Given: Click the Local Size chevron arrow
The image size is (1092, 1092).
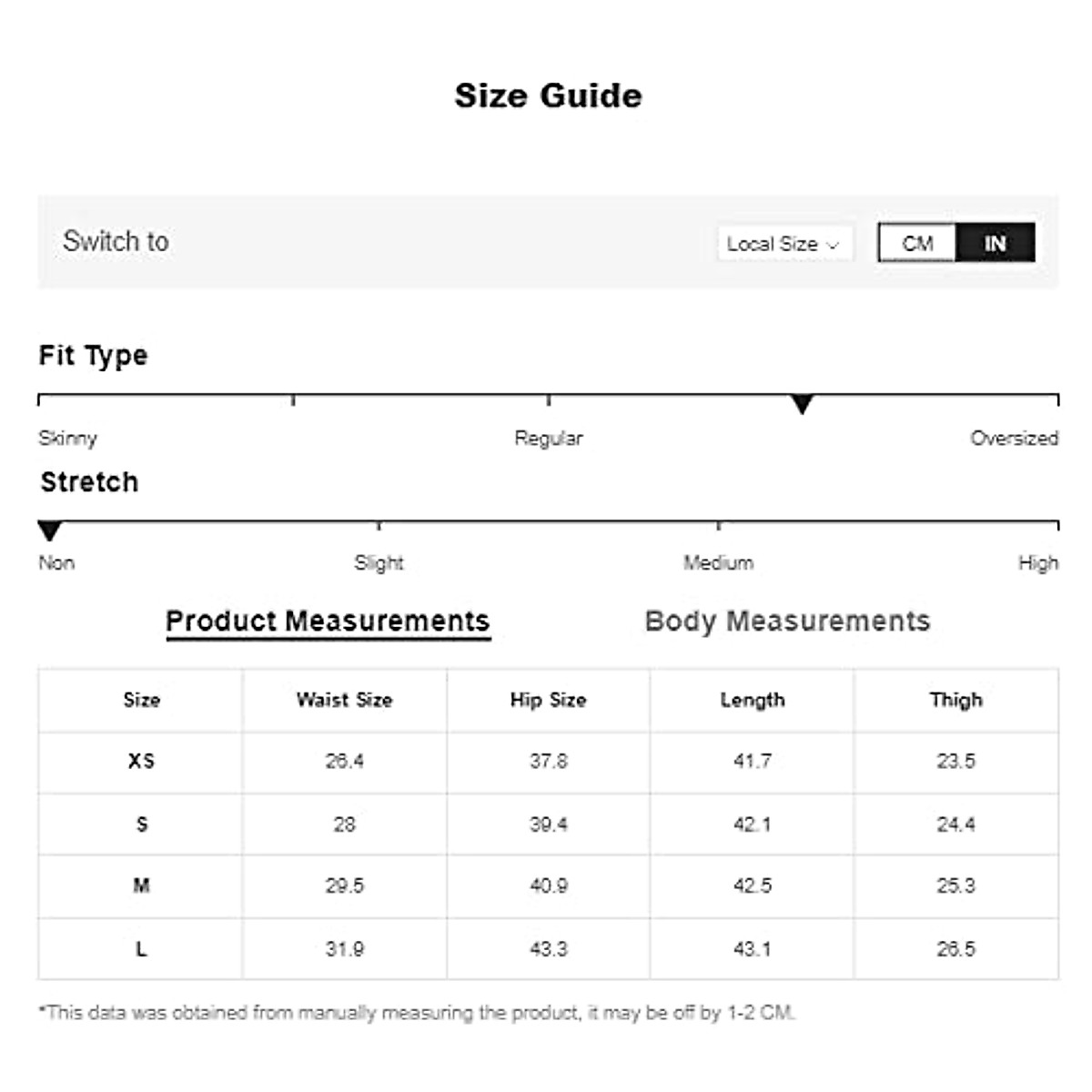Looking at the screenshot, I should coord(833,245).
